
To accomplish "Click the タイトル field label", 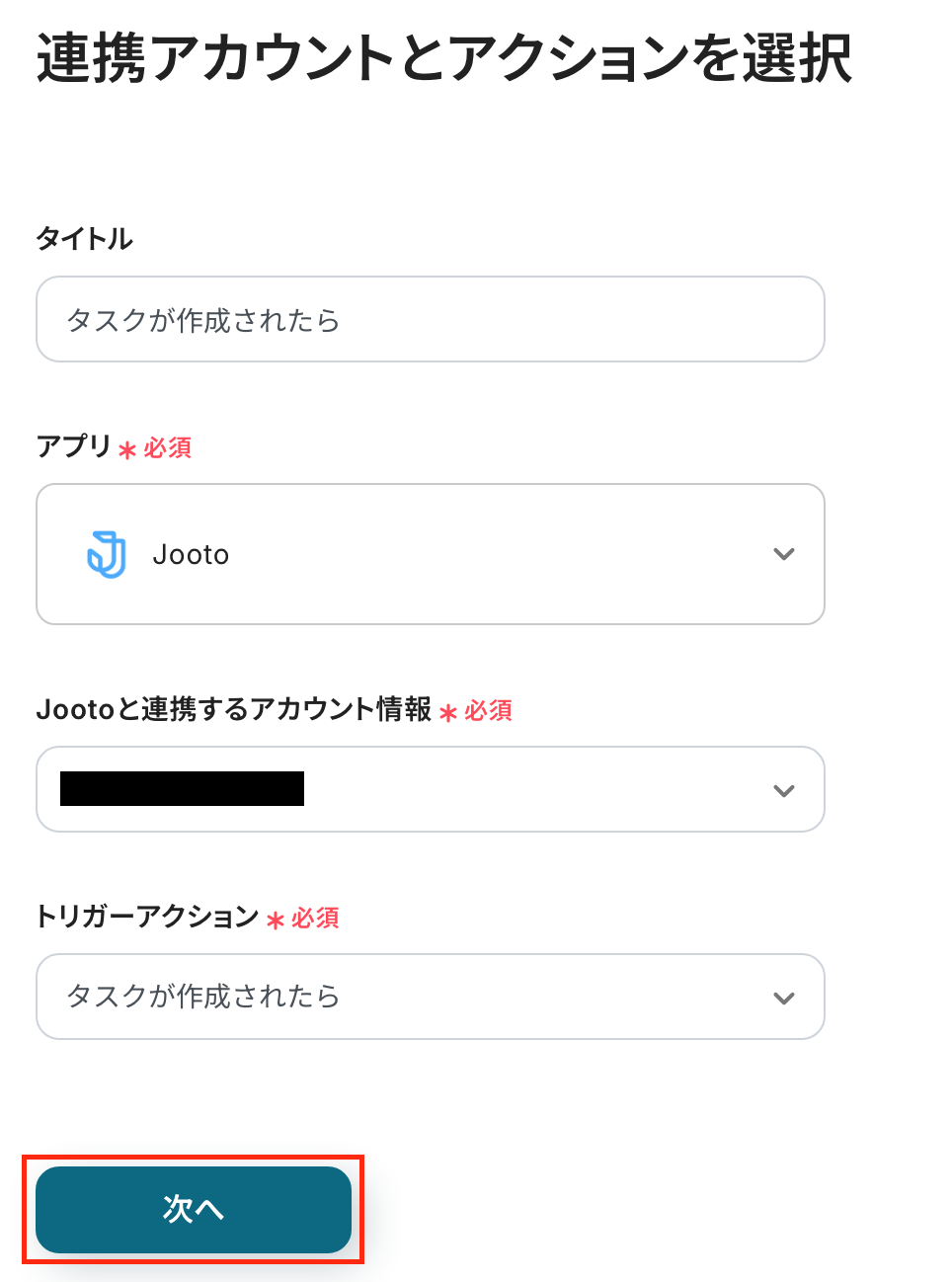I will 84,239.
